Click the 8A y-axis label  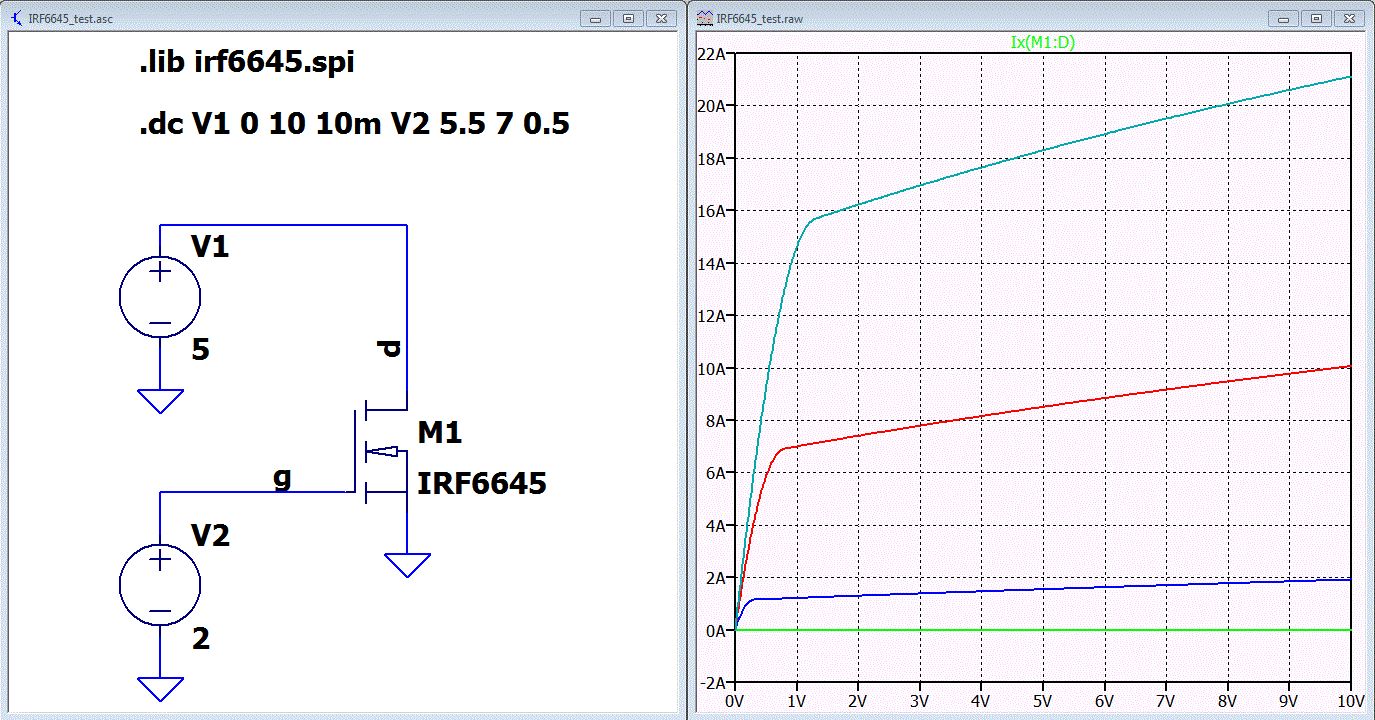pos(715,421)
